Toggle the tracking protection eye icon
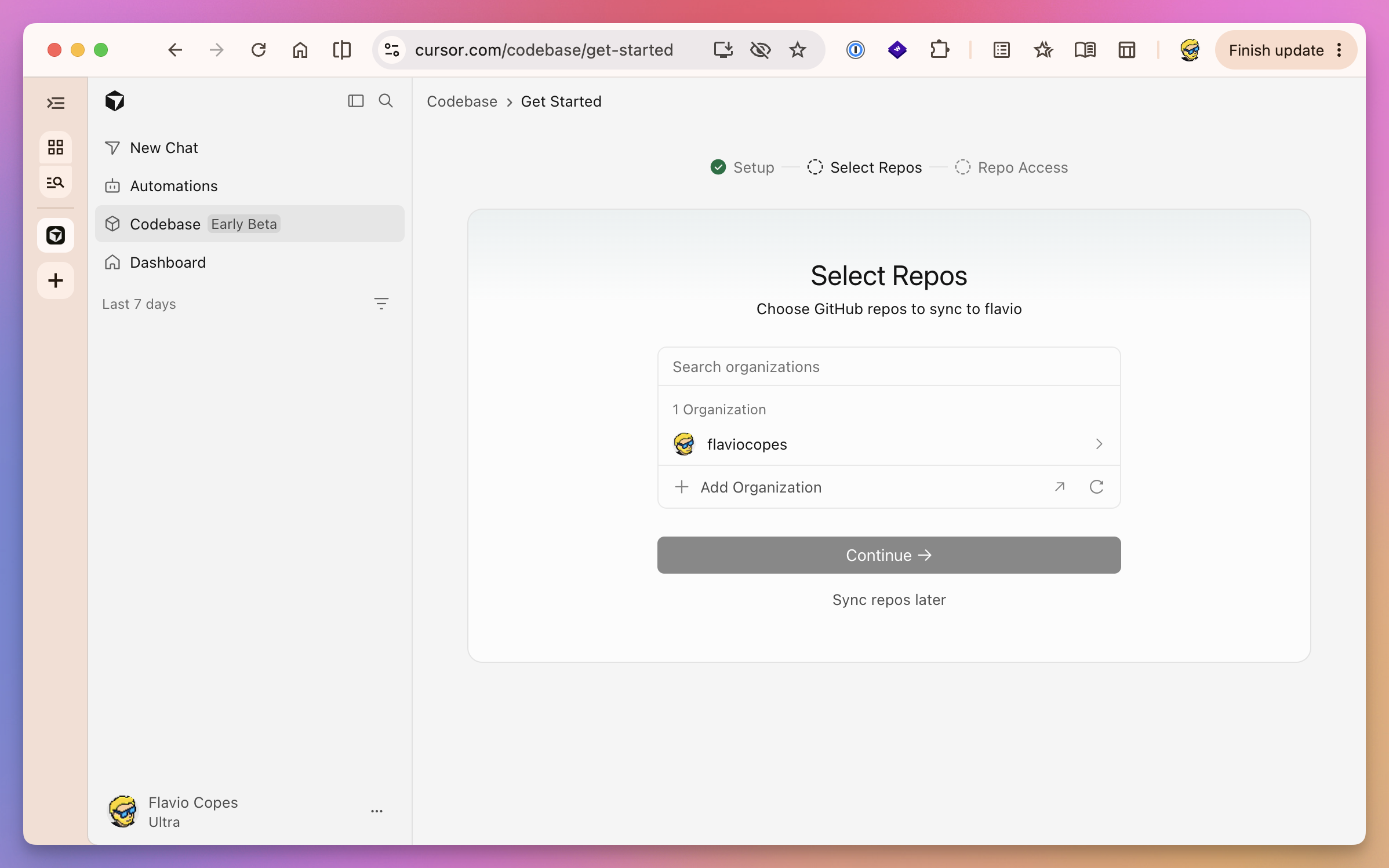The image size is (1389, 868). (x=760, y=50)
